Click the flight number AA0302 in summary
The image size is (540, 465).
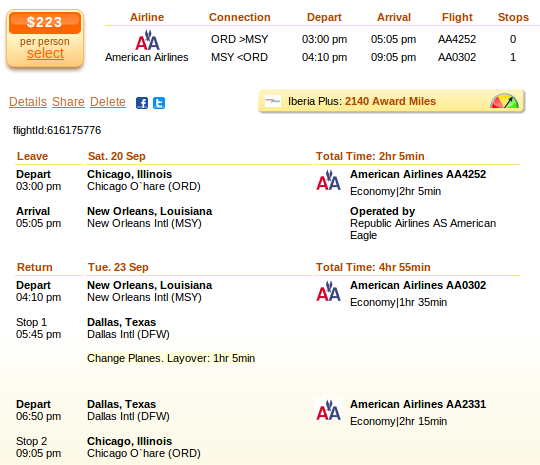pos(457,57)
